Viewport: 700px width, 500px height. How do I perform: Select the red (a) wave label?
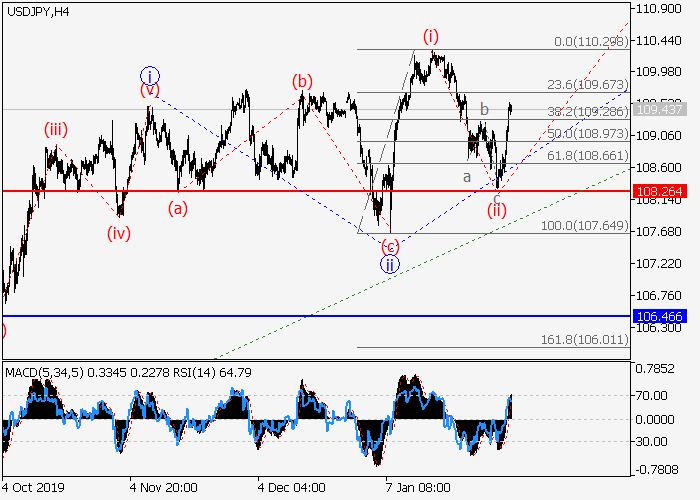point(177,208)
